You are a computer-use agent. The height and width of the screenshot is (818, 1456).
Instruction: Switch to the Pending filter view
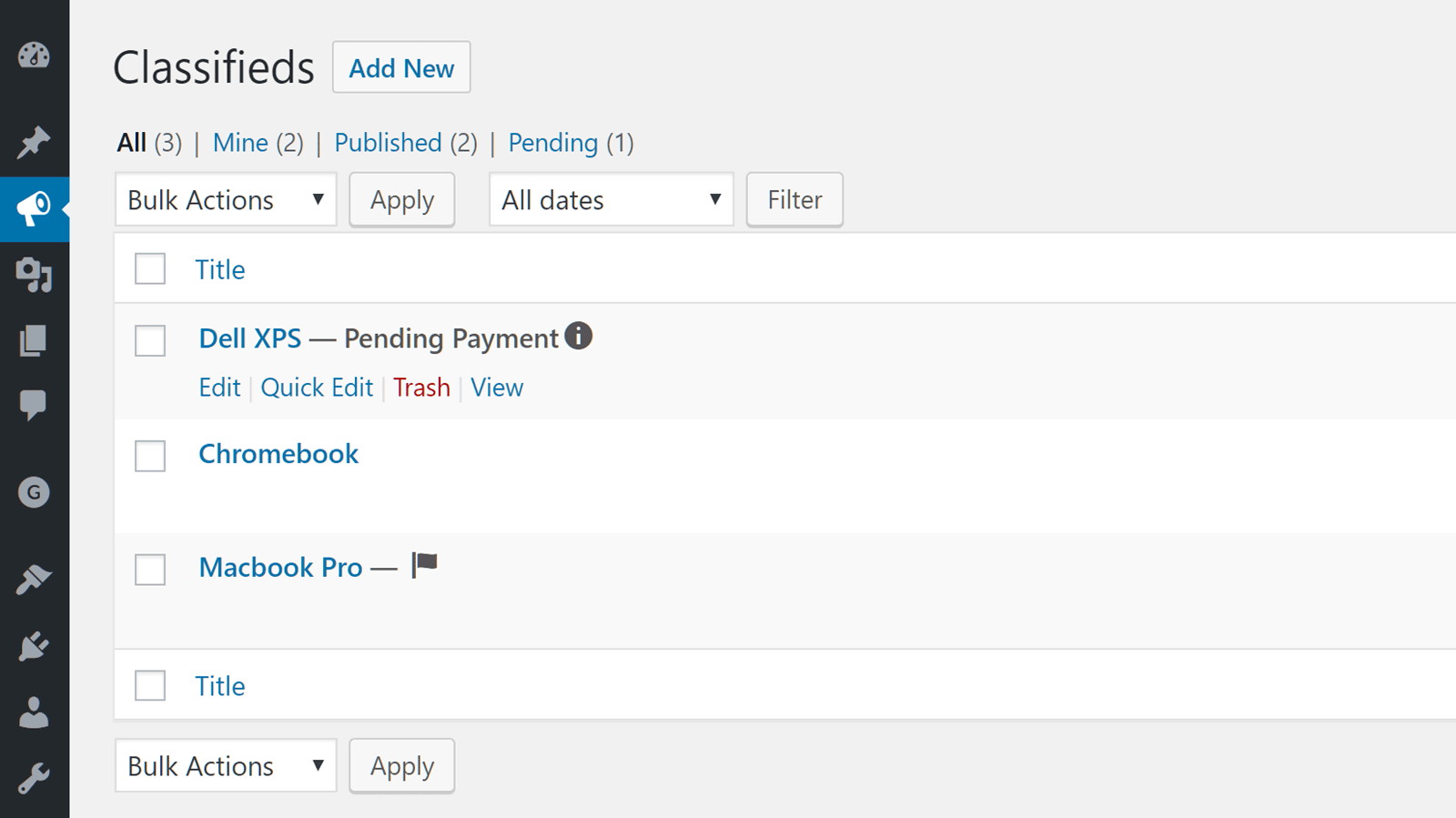click(x=552, y=143)
